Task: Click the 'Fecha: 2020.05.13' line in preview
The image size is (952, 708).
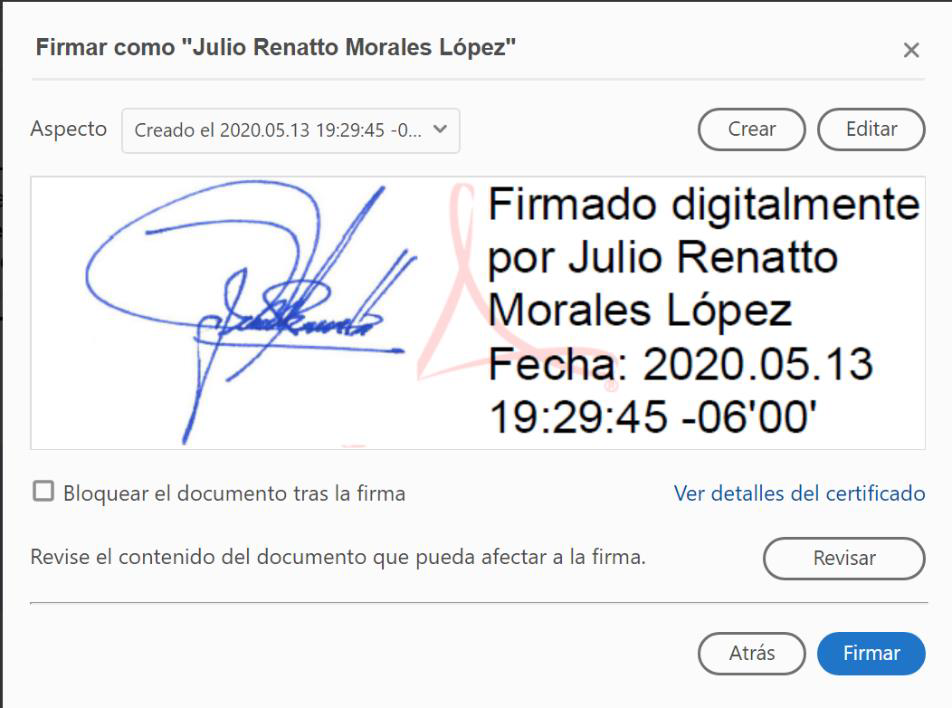Action: (680, 364)
